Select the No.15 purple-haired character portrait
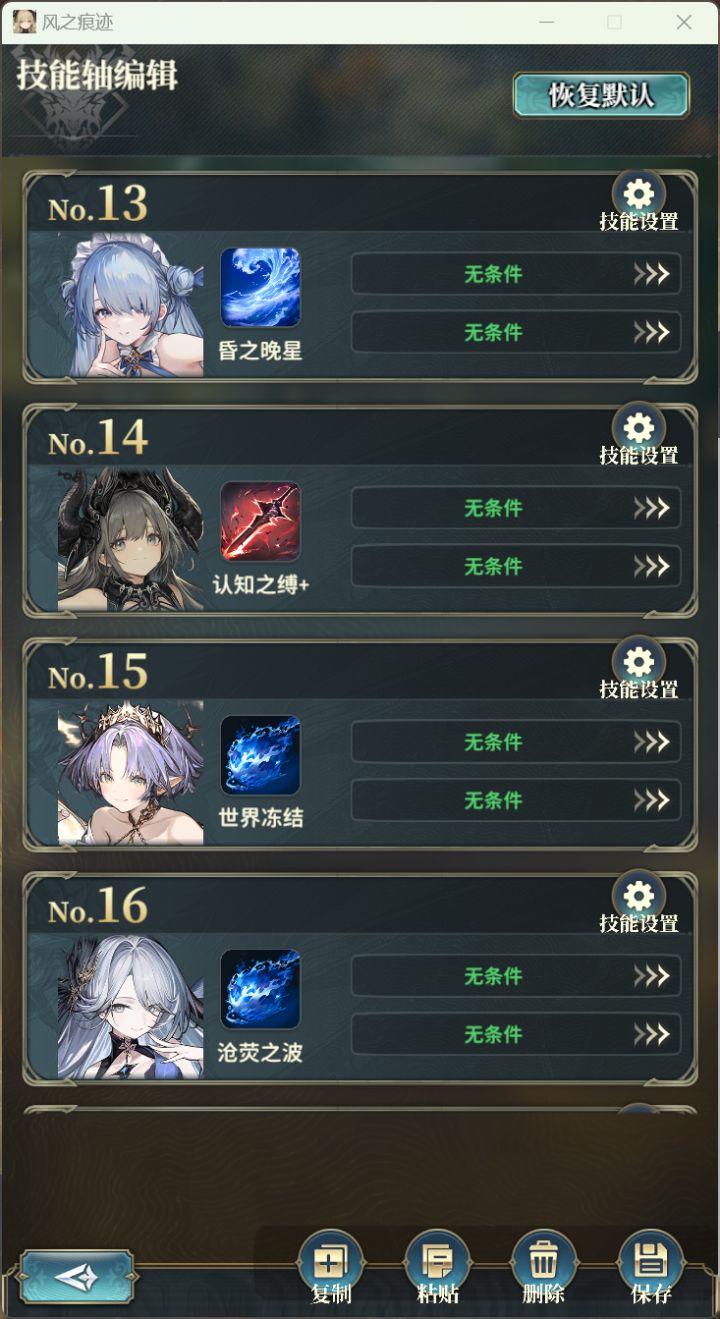The width and height of the screenshot is (720, 1319). coord(131,773)
